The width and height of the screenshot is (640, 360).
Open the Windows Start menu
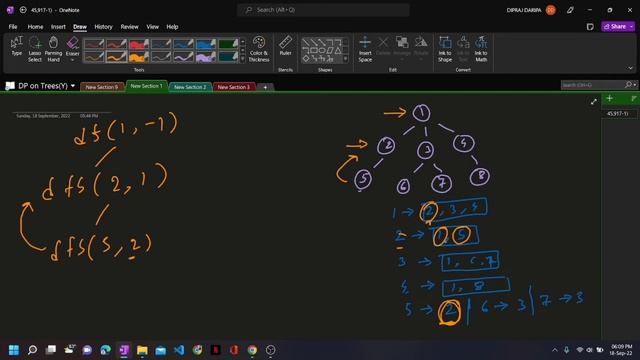[14, 350]
